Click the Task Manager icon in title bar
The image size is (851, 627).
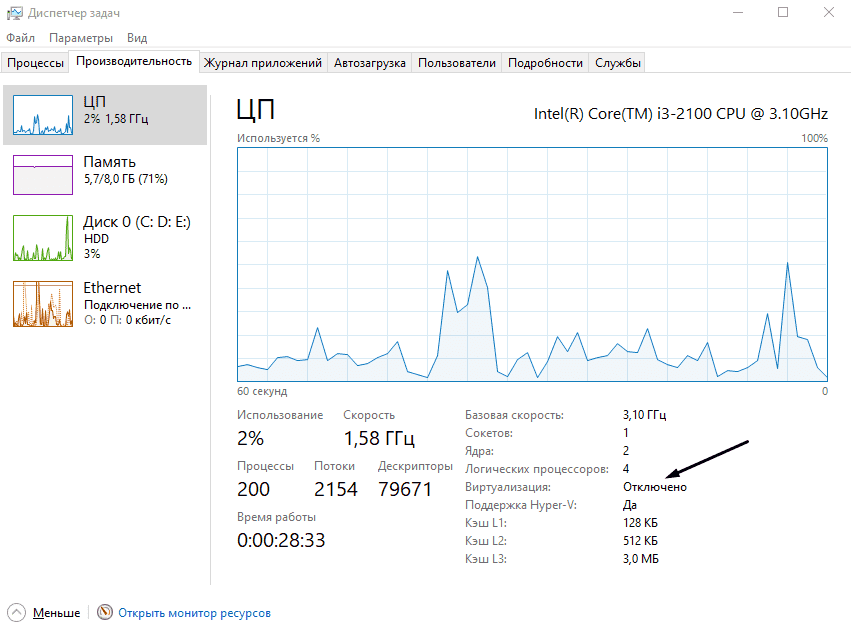pos(13,12)
